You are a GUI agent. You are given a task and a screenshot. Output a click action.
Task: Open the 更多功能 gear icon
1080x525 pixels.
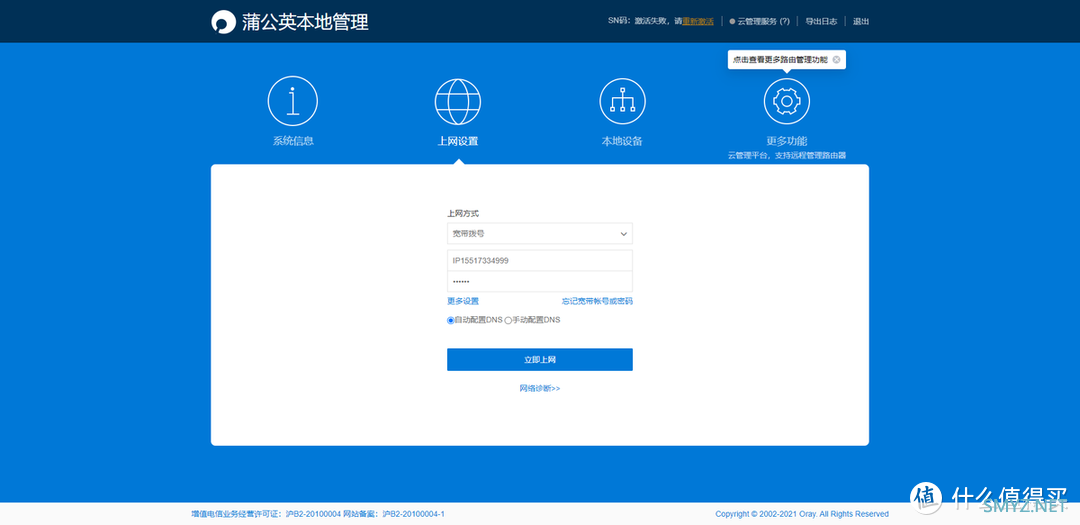[x=787, y=101]
